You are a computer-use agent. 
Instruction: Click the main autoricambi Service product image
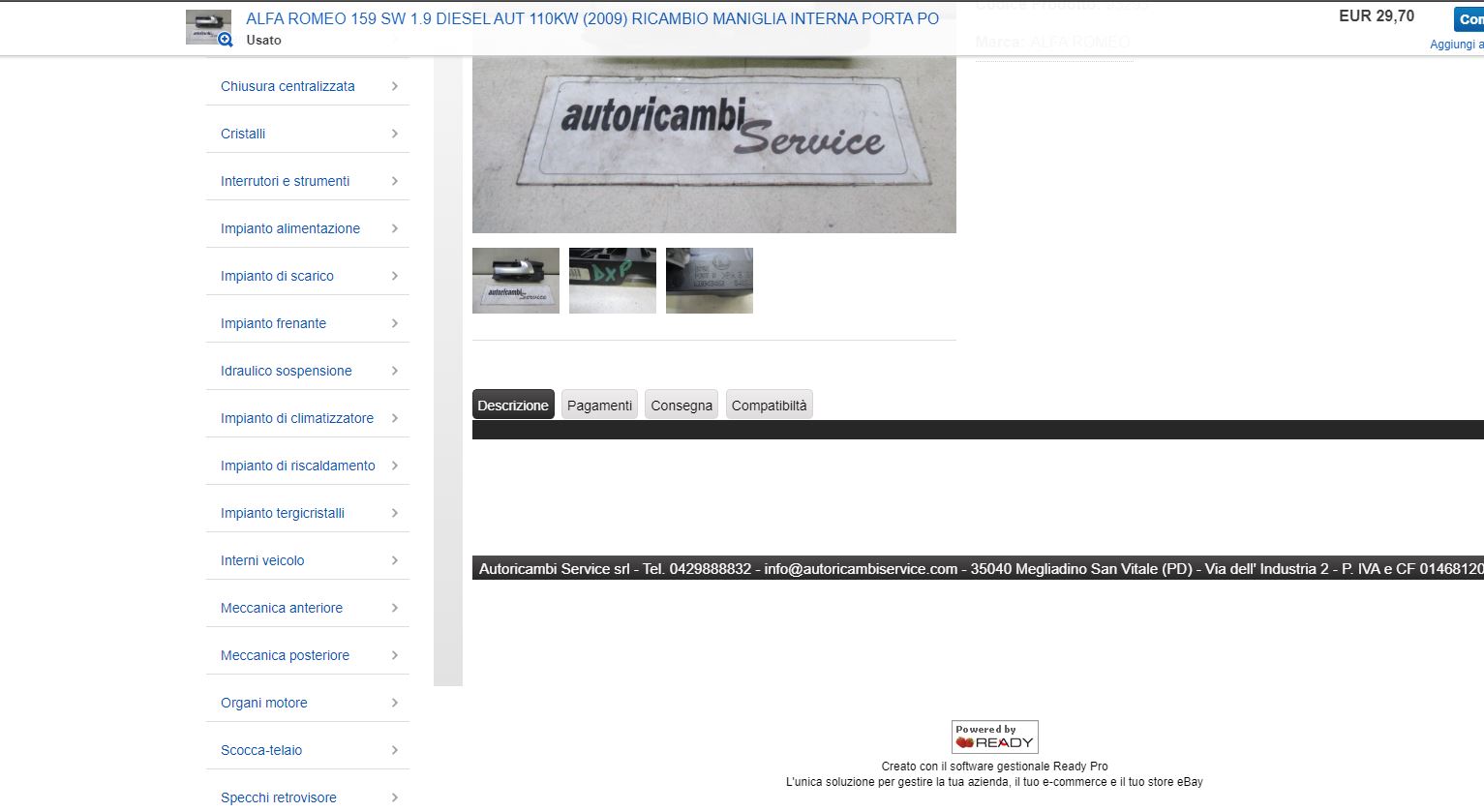click(x=714, y=143)
